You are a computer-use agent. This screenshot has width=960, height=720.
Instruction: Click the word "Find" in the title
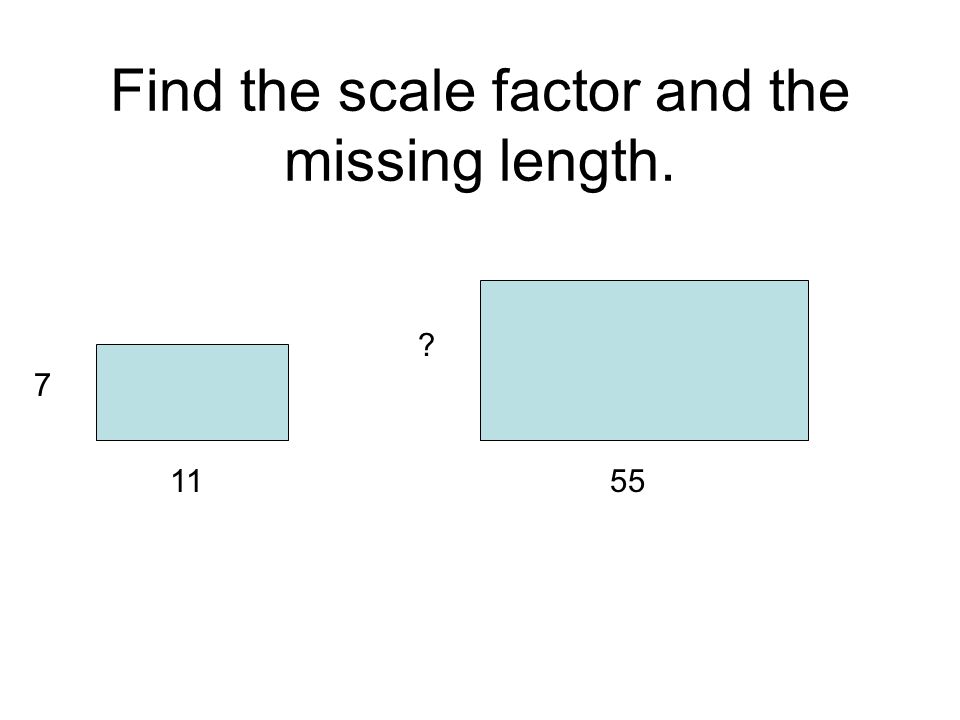pos(167,91)
